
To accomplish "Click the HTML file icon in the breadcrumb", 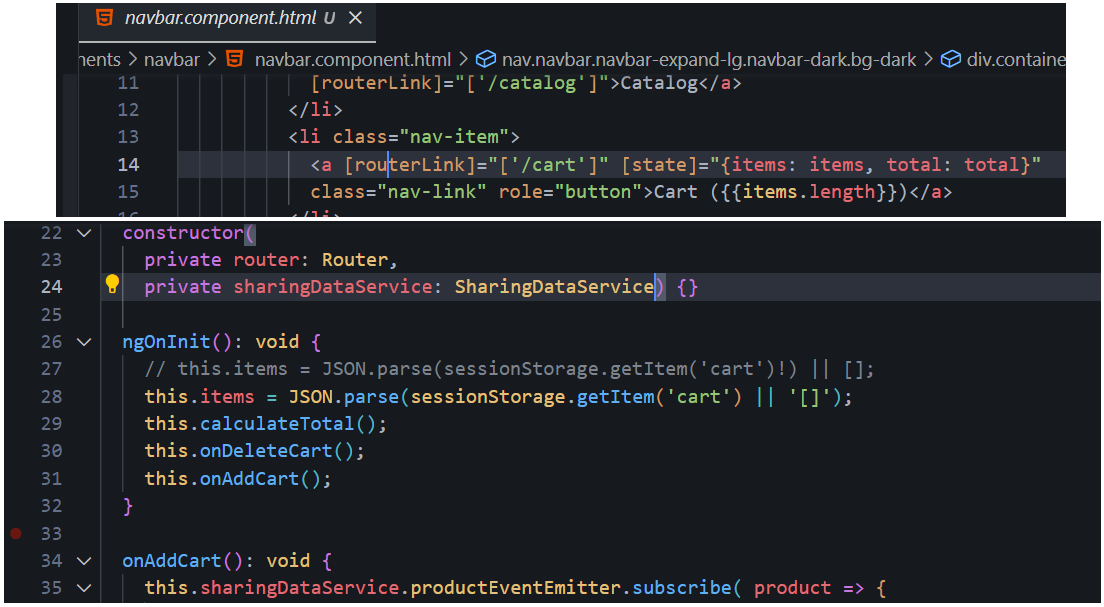I will (234, 59).
